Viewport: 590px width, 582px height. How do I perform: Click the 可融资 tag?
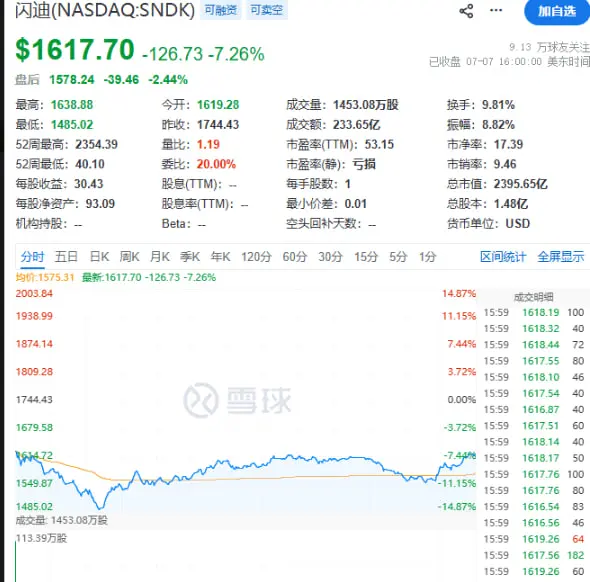click(x=220, y=10)
